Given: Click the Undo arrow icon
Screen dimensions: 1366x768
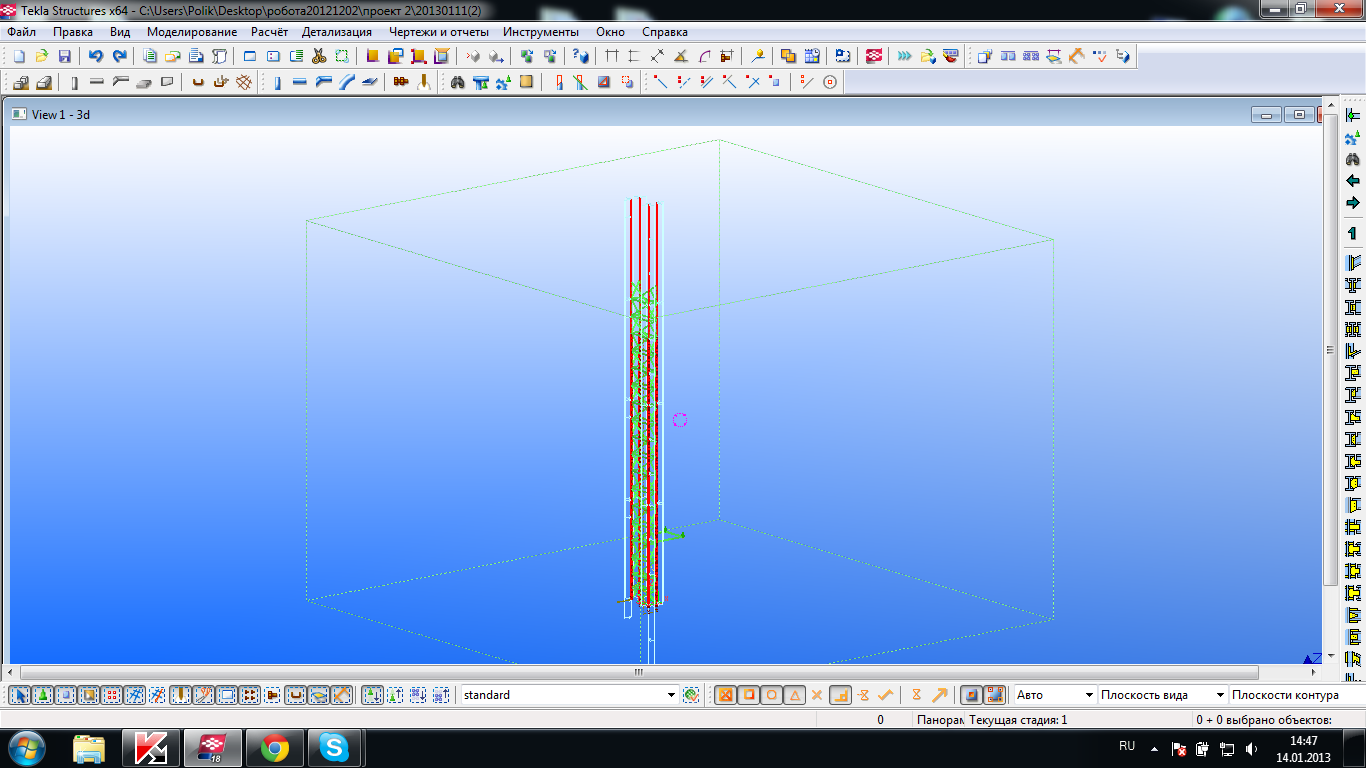Looking at the screenshot, I should tap(96, 57).
